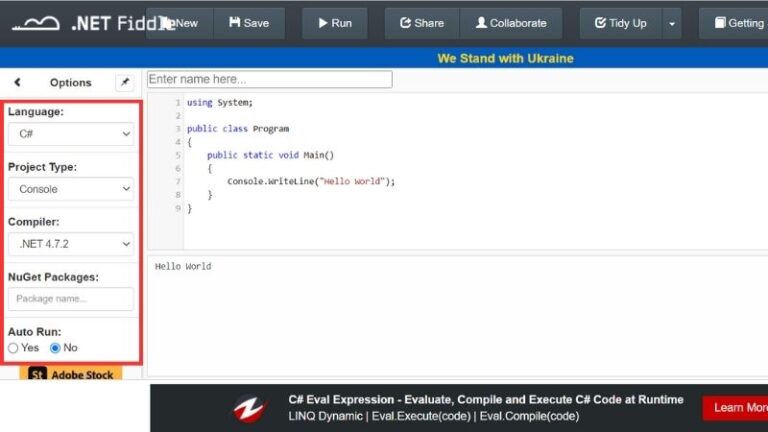Viewport: 768px width, 432px height.
Task: Expand the arrow next to Tidy Up
Action: tap(672, 23)
